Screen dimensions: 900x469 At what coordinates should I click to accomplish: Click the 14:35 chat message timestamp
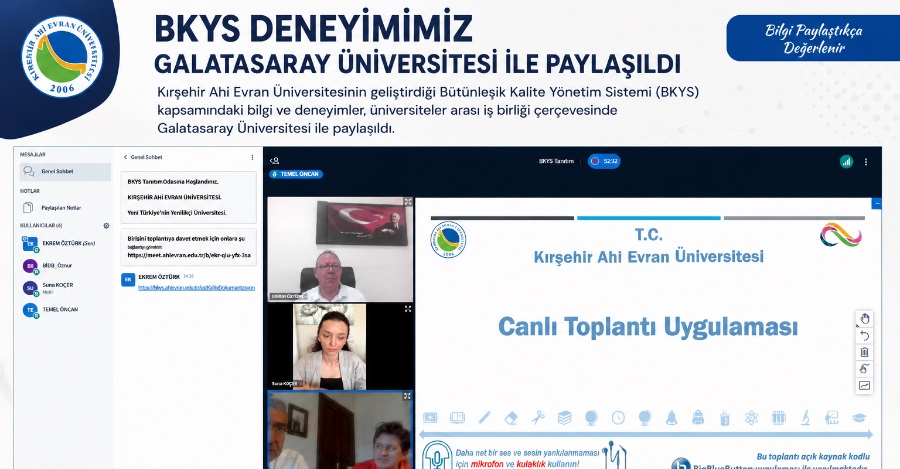tap(189, 276)
